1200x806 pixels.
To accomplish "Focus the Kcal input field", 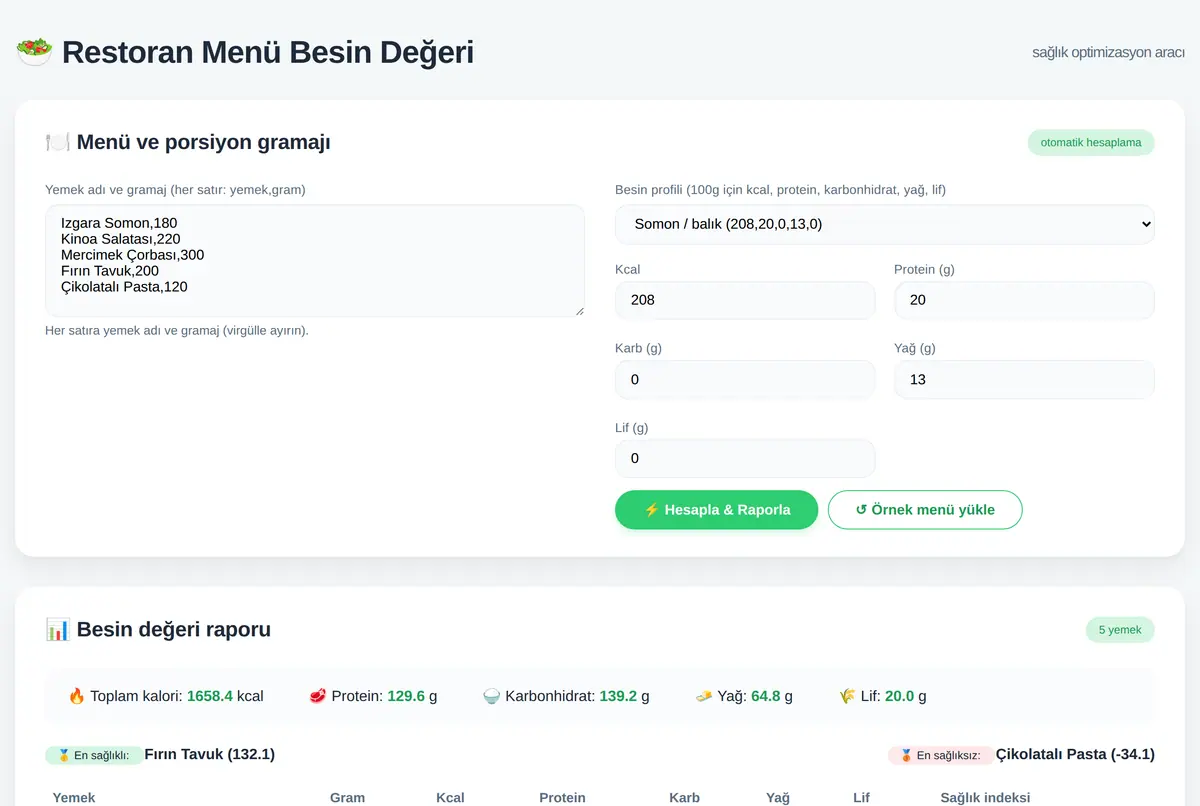I will 745,300.
